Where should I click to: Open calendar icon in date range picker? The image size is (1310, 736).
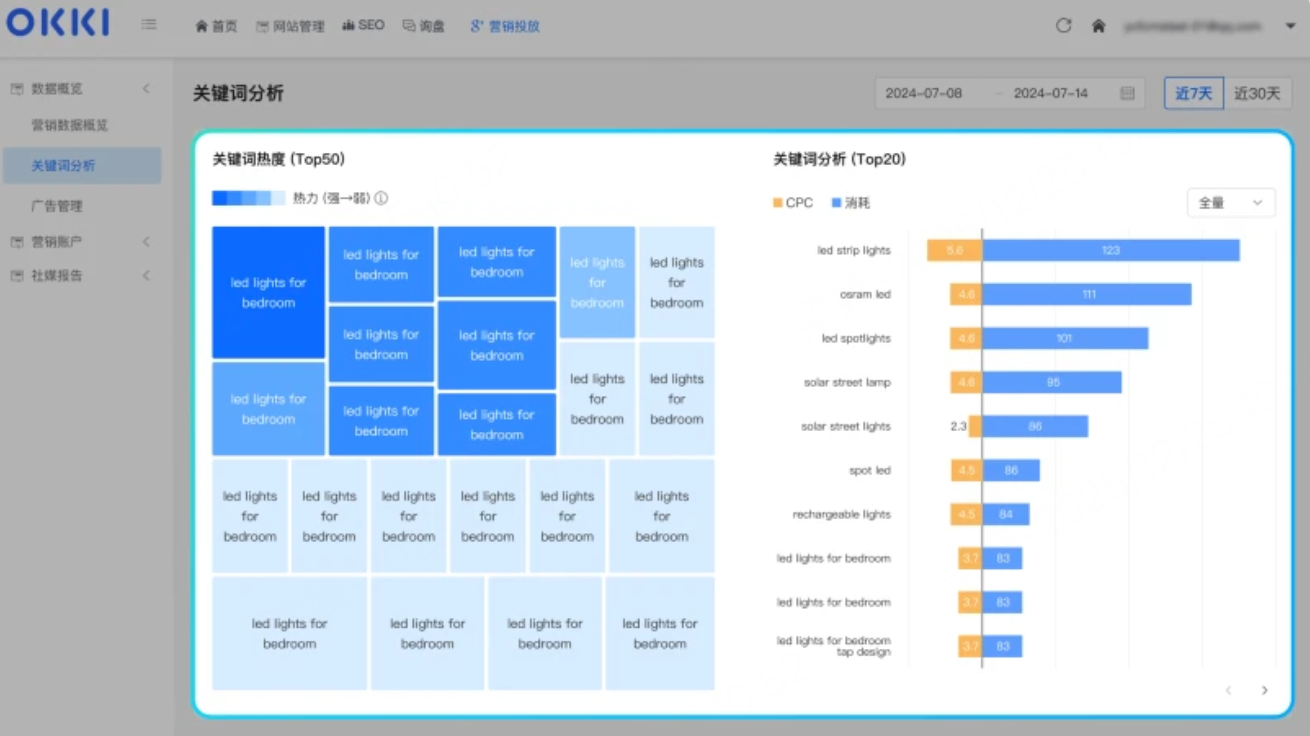1127,94
